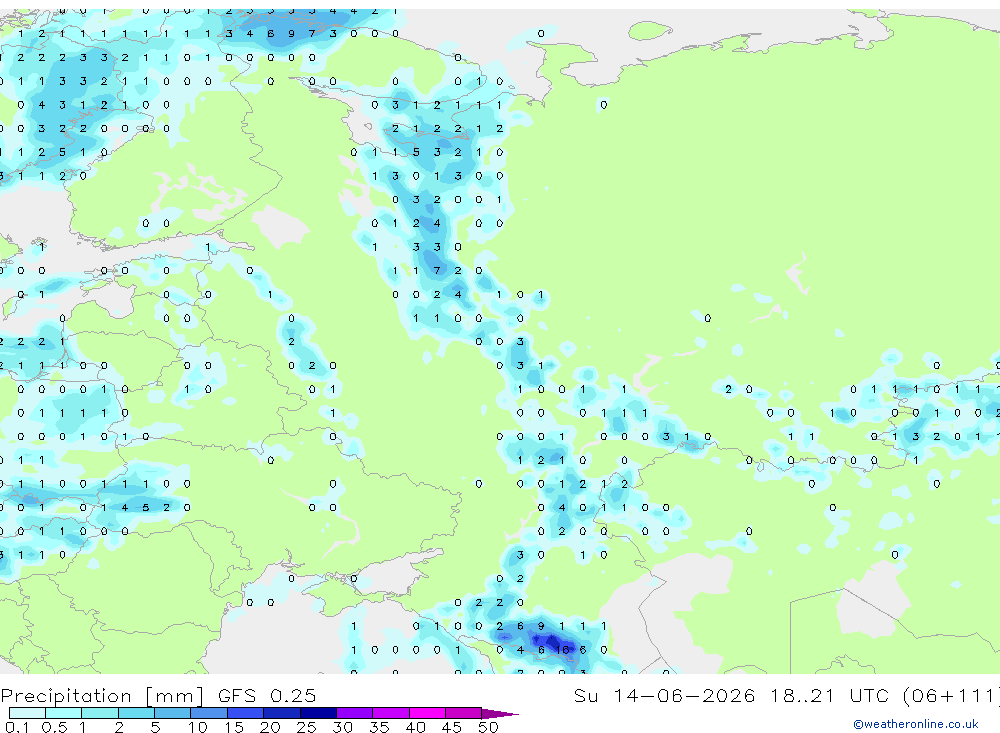
Task: Select the 5–10 mm legend swatch
Action: [173, 713]
